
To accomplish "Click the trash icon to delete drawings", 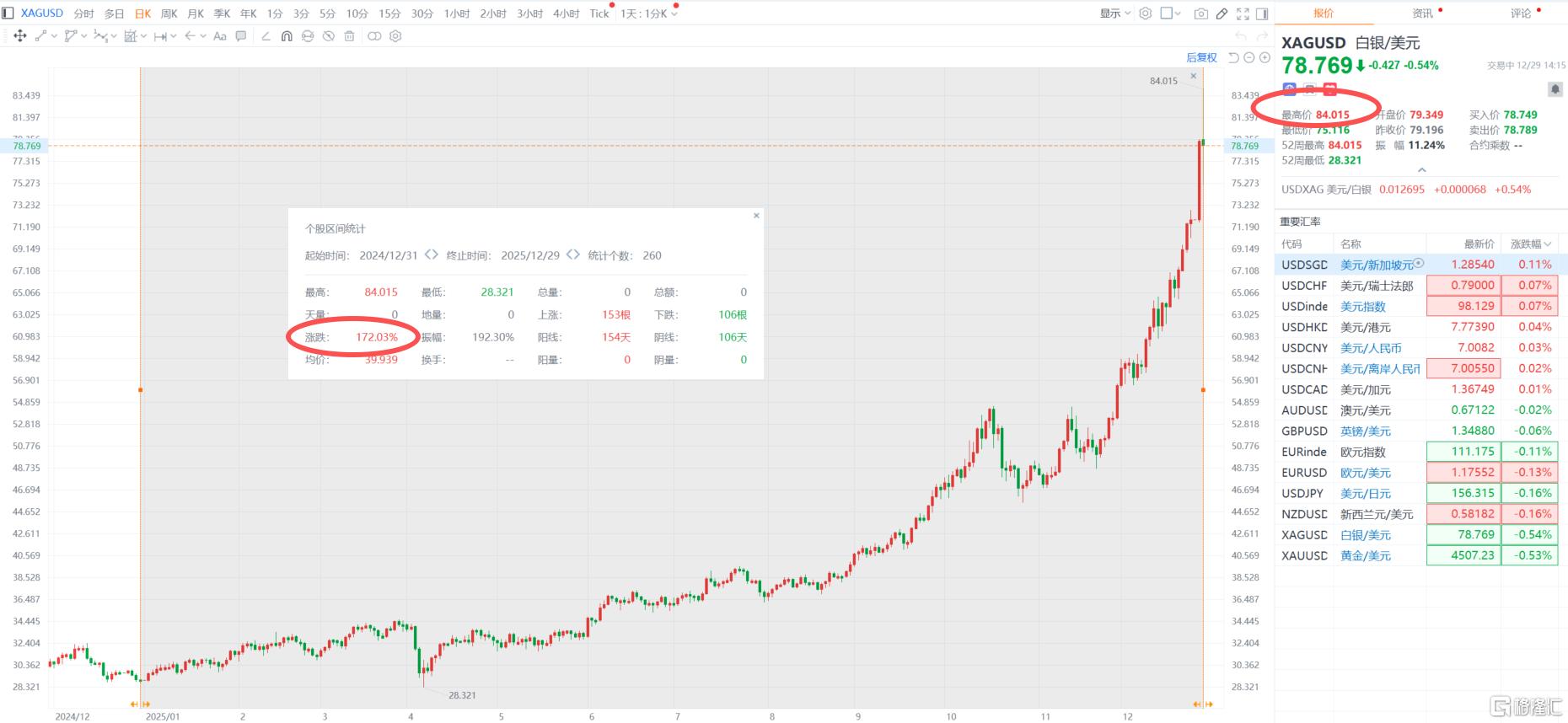I will 349,36.
